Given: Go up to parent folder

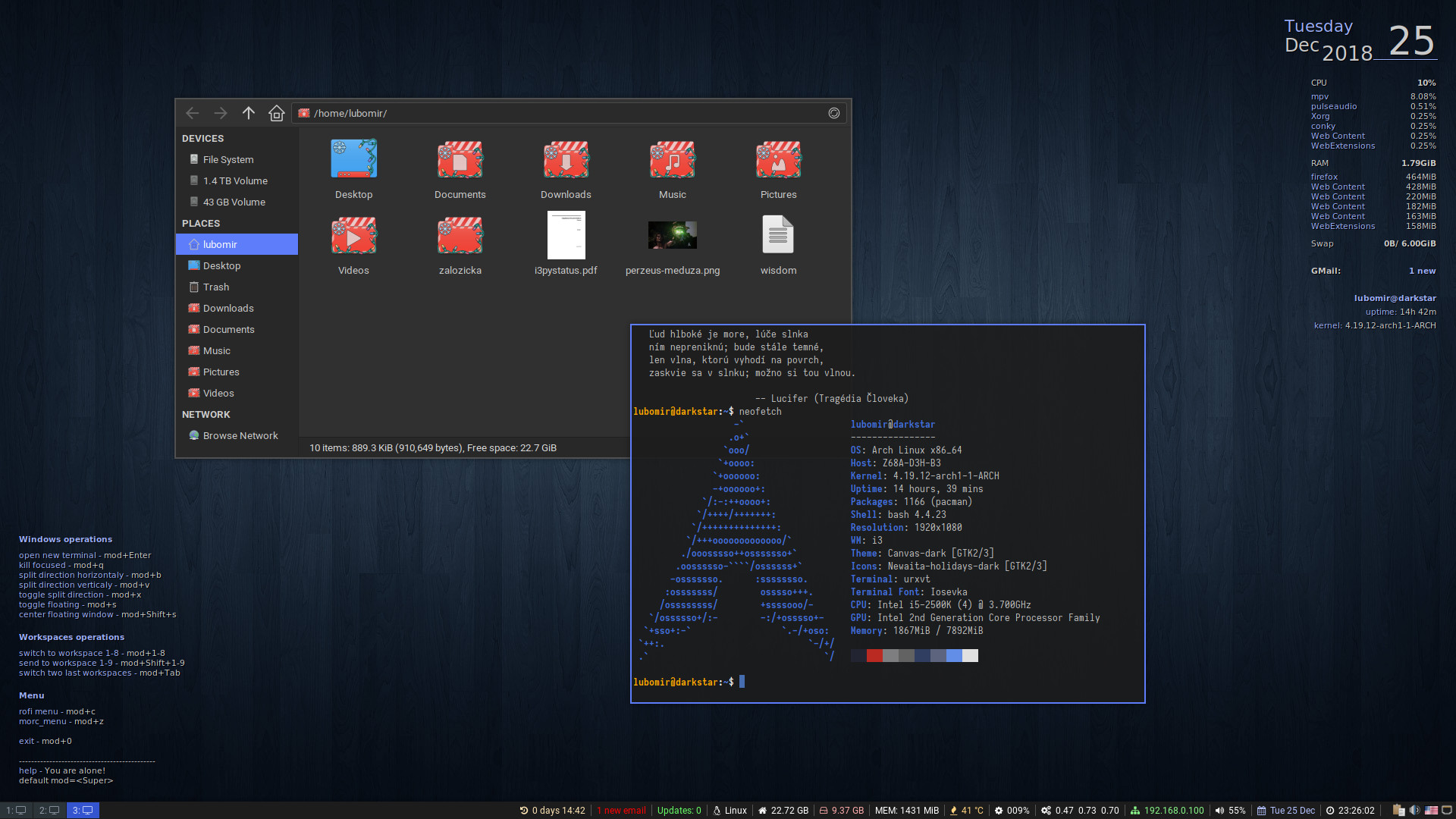Looking at the screenshot, I should (249, 113).
